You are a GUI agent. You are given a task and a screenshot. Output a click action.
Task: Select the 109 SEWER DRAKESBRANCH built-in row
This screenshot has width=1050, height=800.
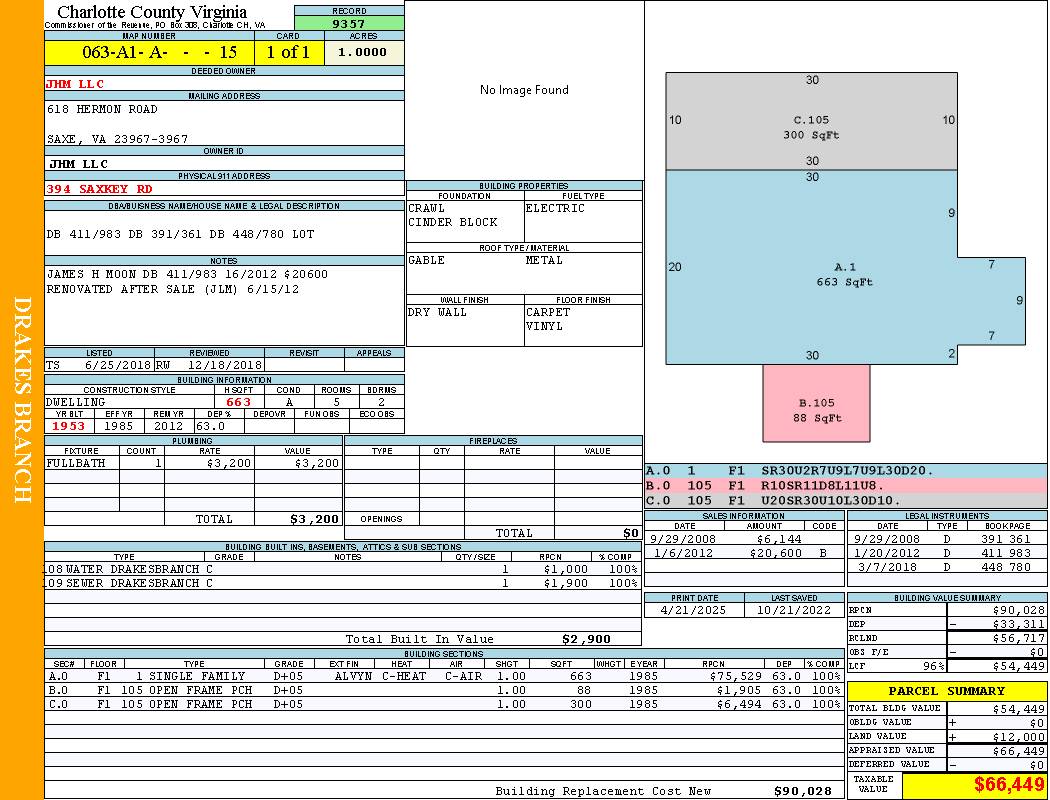tap(340, 583)
